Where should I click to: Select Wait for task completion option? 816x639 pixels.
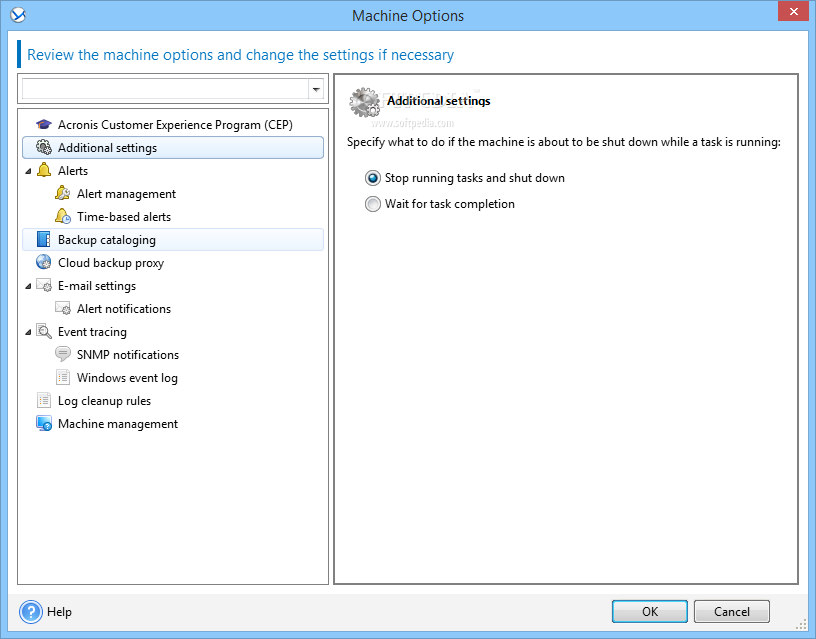(440, 204)
